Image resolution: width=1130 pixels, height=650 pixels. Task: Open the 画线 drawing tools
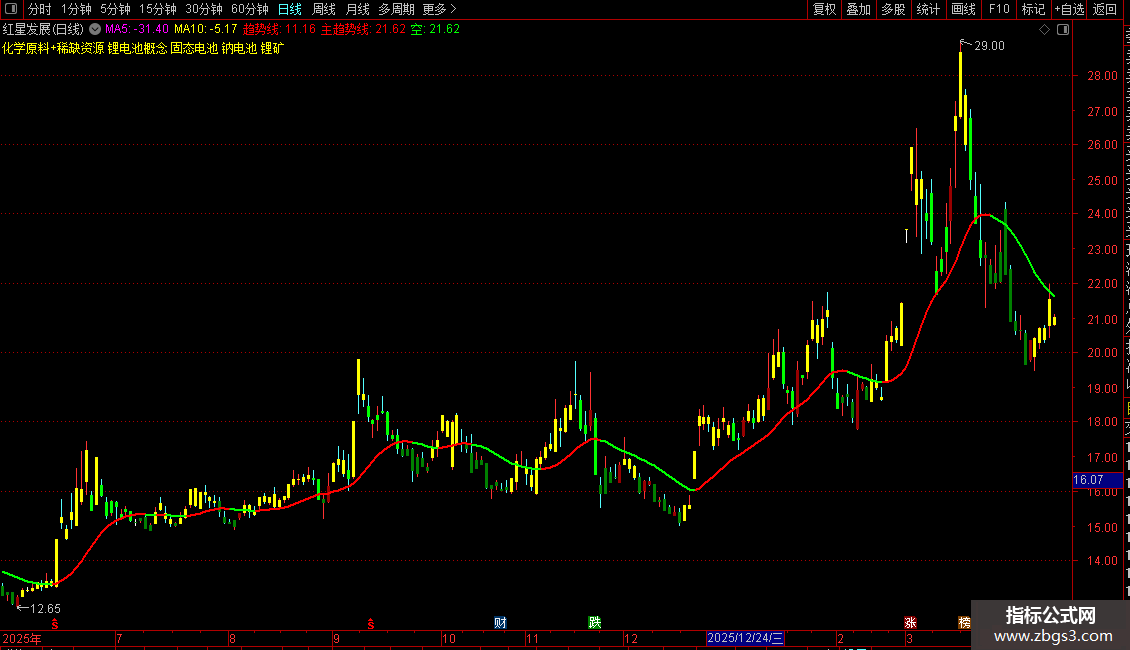(963, 9)
